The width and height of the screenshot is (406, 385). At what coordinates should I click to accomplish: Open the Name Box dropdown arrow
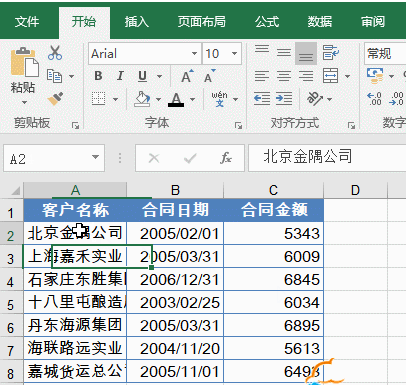[95, 157]
